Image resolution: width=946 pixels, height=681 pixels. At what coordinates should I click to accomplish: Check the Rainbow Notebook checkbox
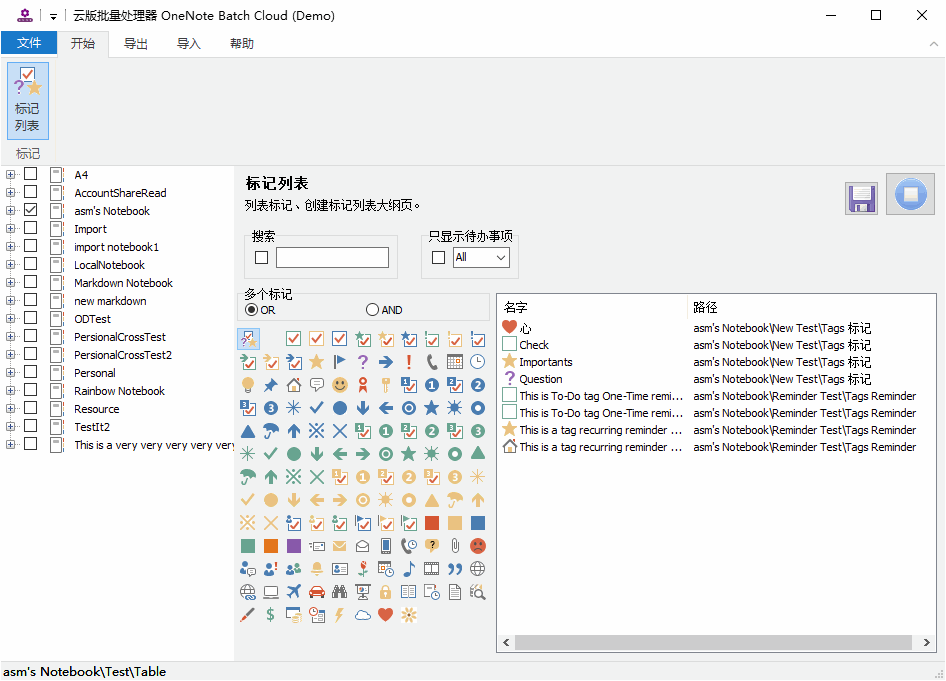point(31,390)
